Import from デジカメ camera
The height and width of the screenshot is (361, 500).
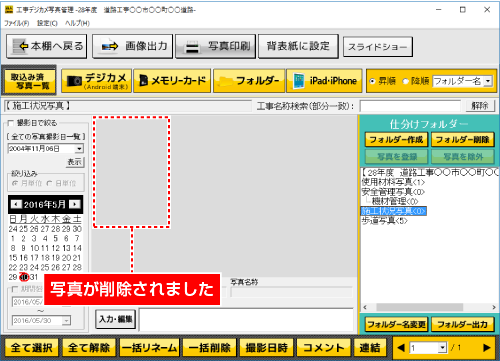[97, 81]
